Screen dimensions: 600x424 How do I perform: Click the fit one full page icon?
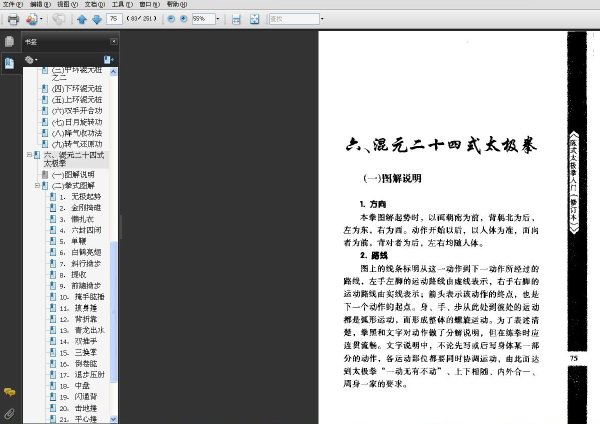coord(254,19)
